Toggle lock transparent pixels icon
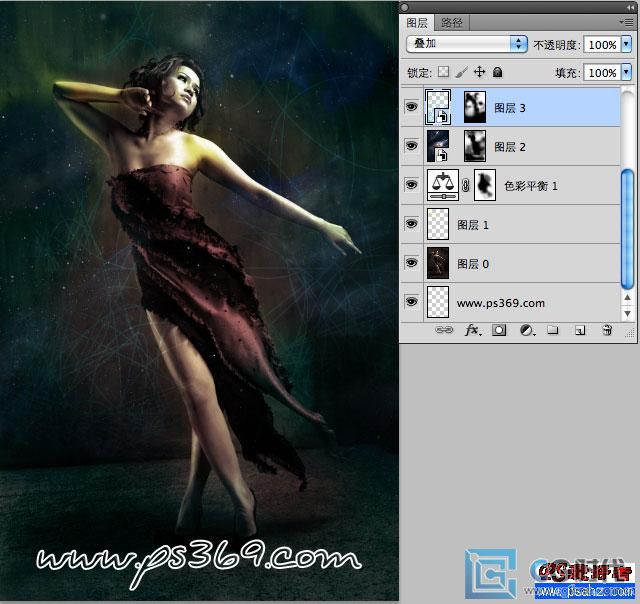Viewport: 640px width, 604px height. tap(443, 72)
